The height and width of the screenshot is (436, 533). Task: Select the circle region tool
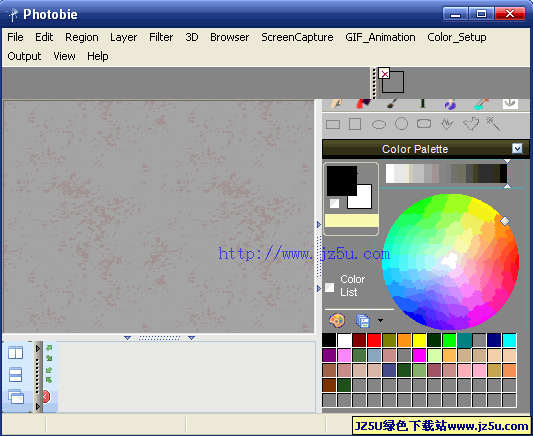pyautogui.click(x=401, y=124)
